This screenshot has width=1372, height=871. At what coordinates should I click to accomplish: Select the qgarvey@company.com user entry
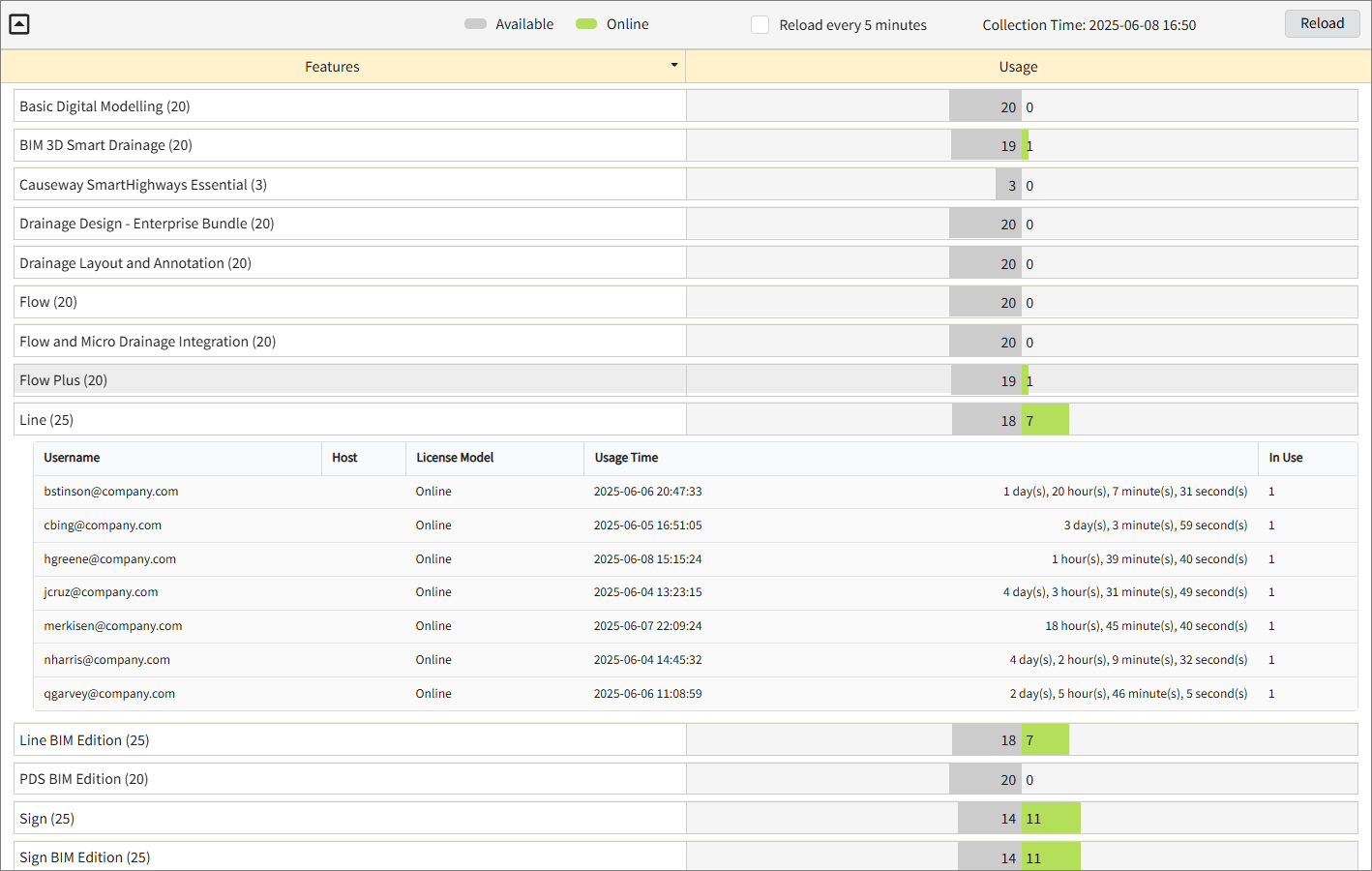(109, 693)
